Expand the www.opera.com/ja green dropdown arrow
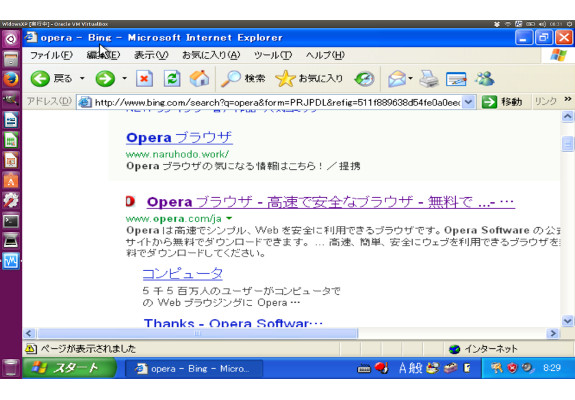 click(229, 219)
